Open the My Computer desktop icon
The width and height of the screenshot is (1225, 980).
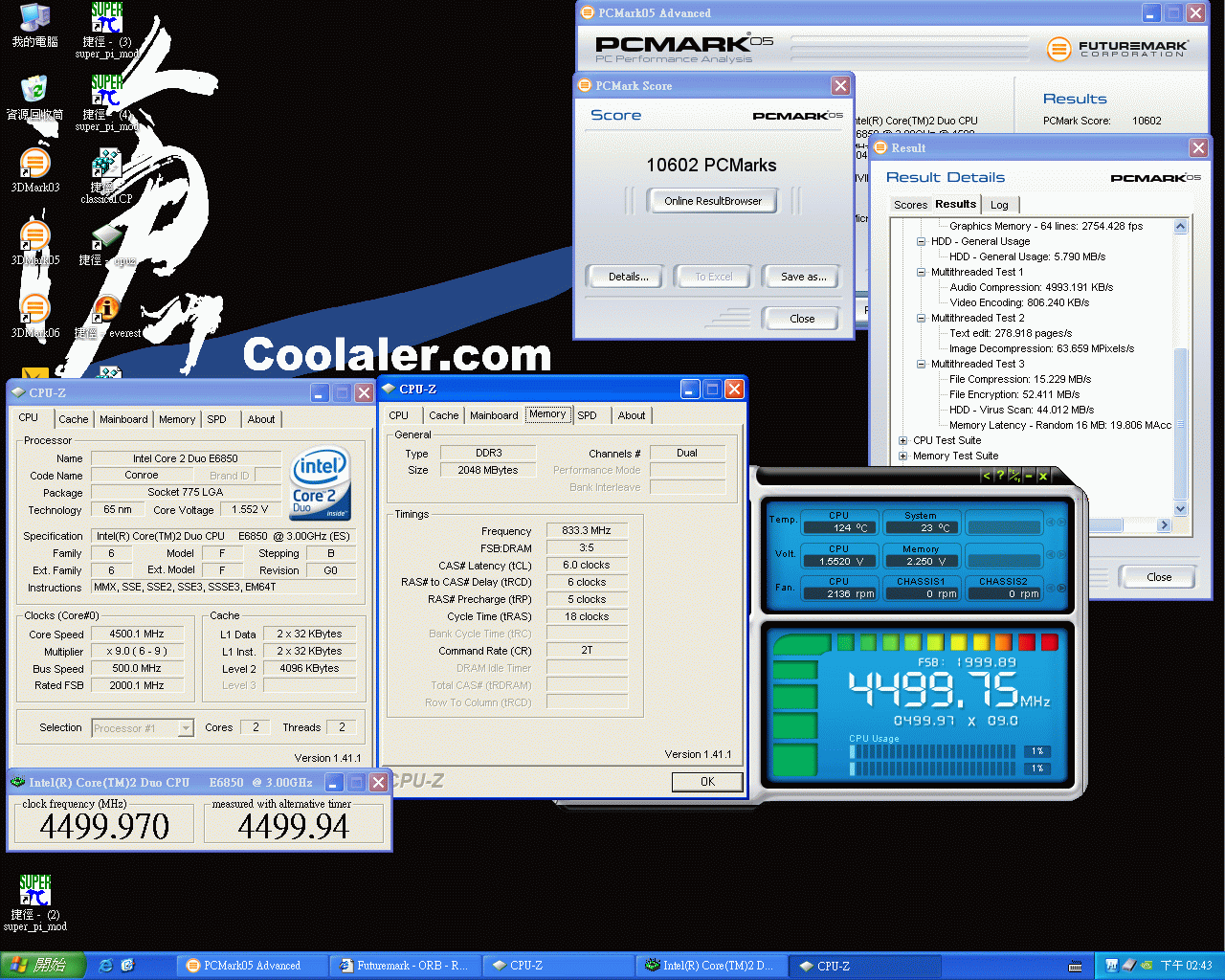(x=34, y=26)
